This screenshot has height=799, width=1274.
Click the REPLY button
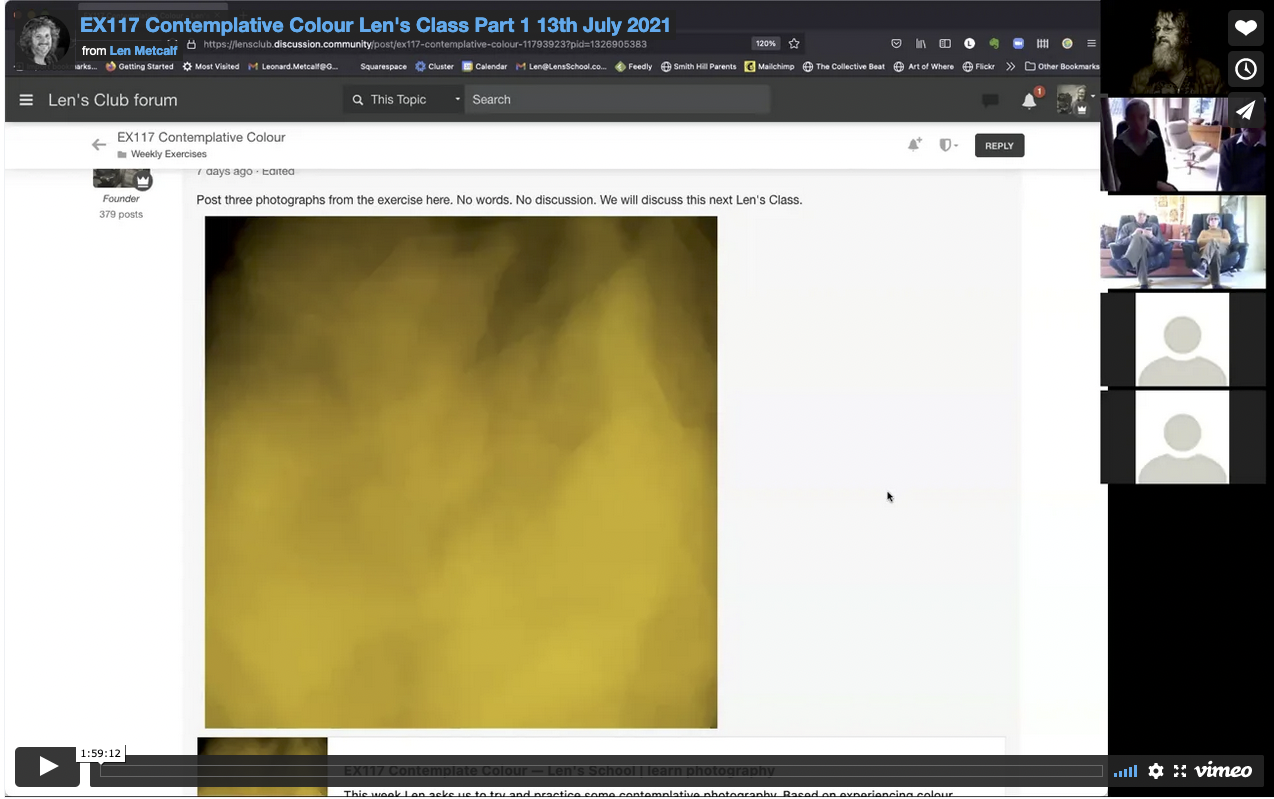[999, 146]
